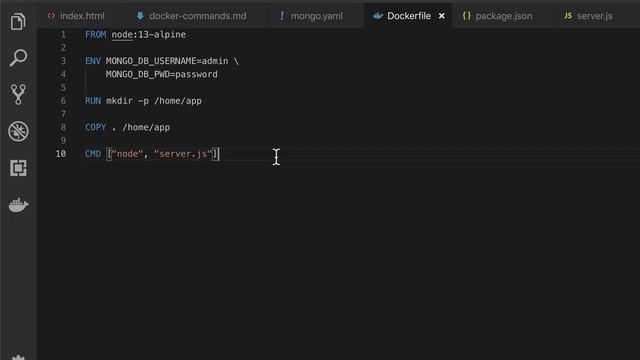Click the CMD keyword on line 10
Screen dimensions: 640x360
click(93, 154)
